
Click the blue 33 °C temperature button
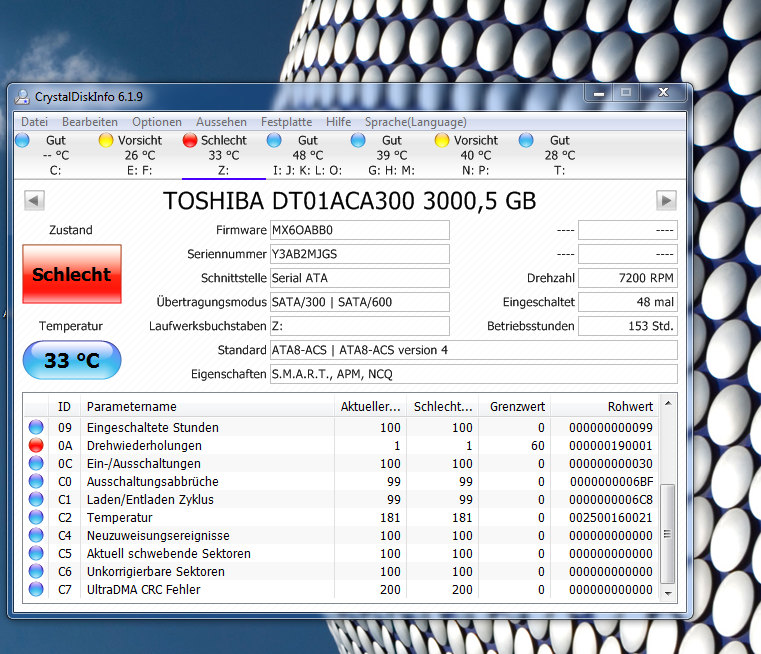[x=72, y=360]
